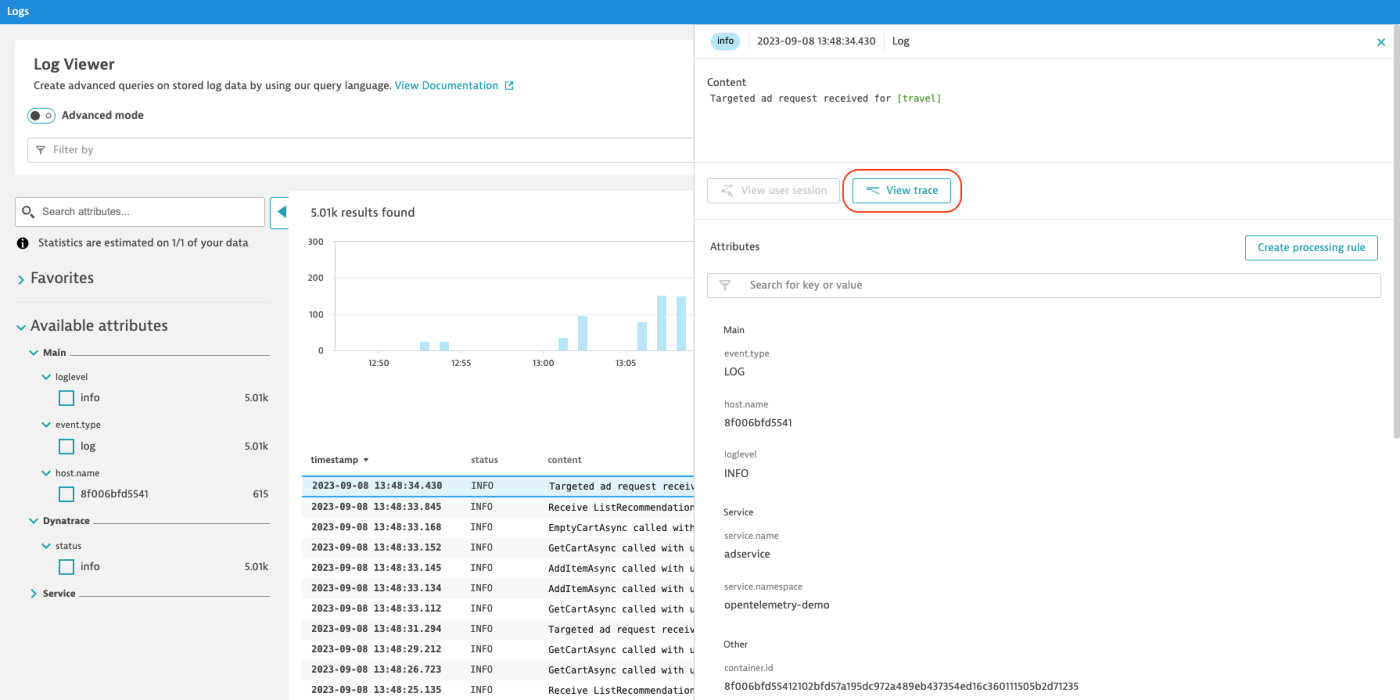Screen dimensions: 1400x700
Task: Click the statistics estimated info icon
Action: point(22,242)
